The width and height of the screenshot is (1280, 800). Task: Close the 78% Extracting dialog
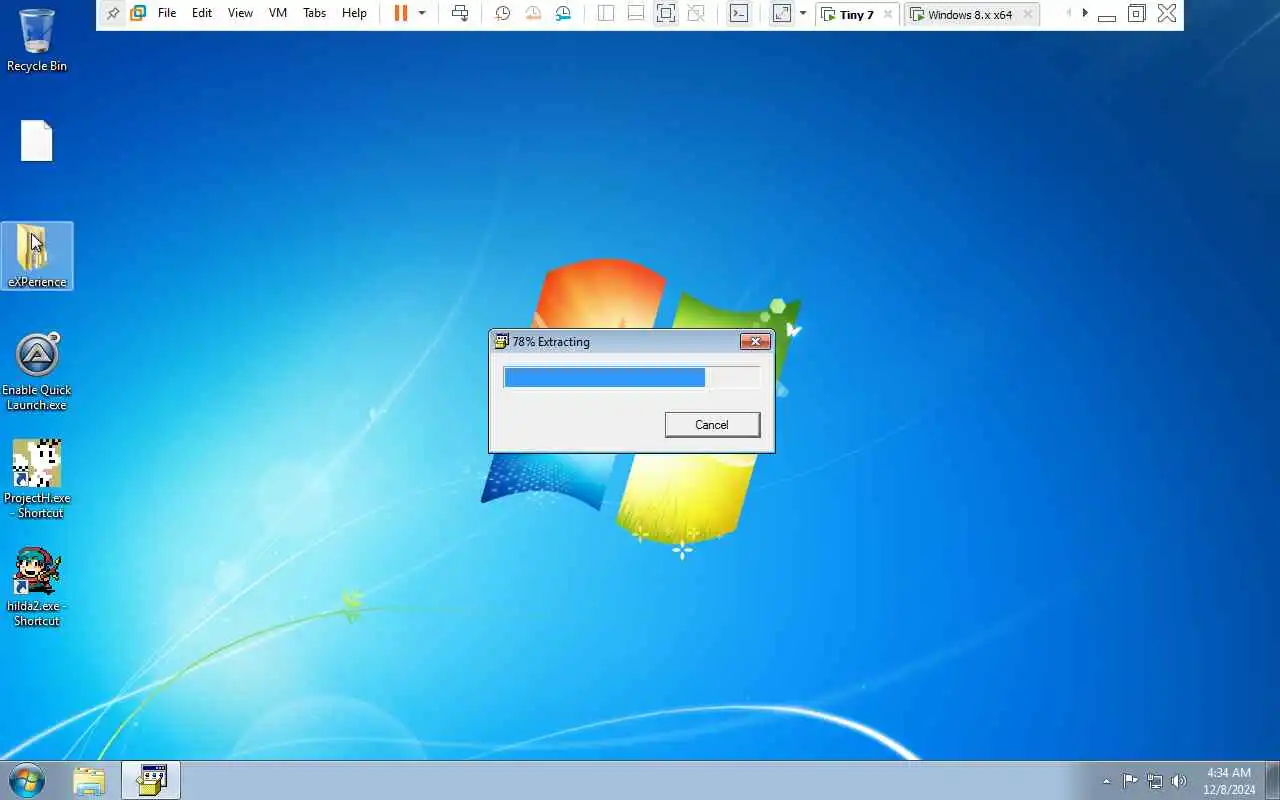click(x=755, y=342)
